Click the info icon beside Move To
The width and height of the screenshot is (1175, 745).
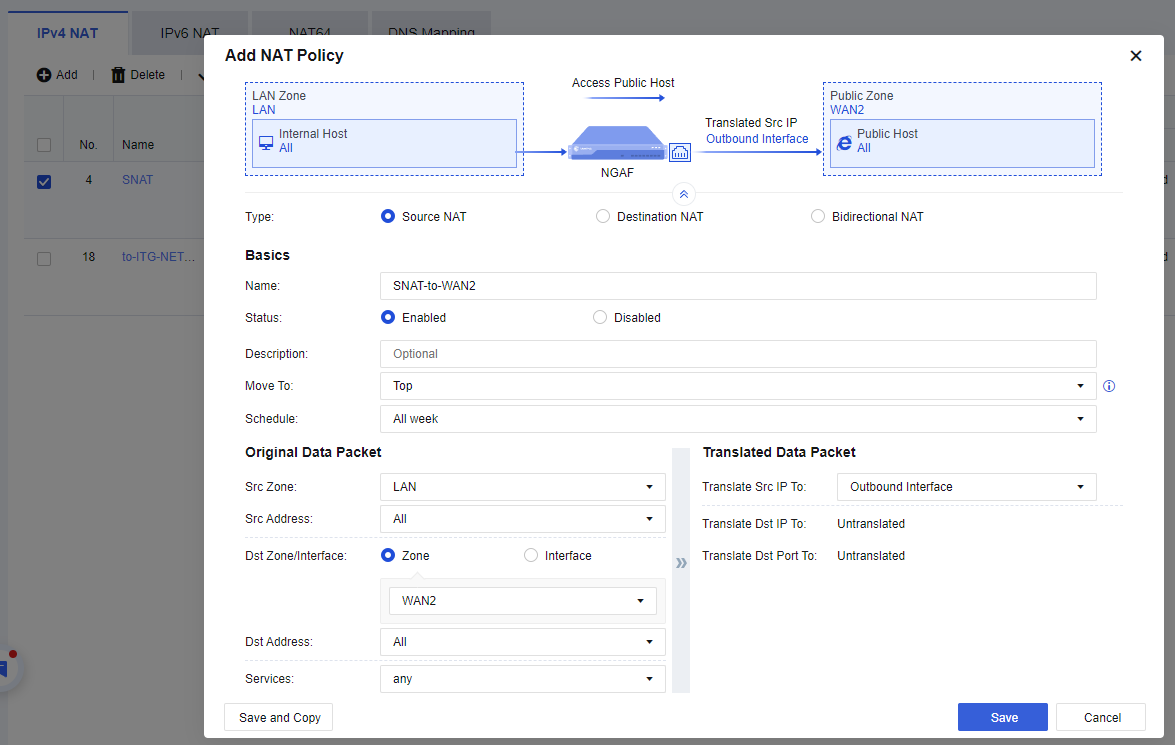[1108, 386]
